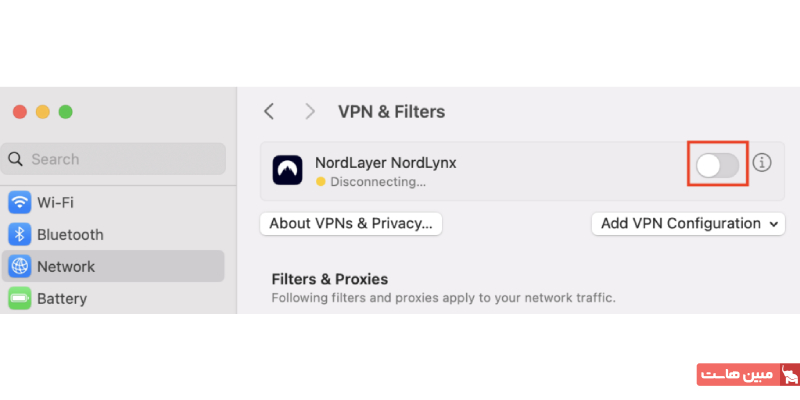The height and width of the screenshot is (400, 800).
Task: Select Bluetooth in the sidebar
Action: [70, 235]
